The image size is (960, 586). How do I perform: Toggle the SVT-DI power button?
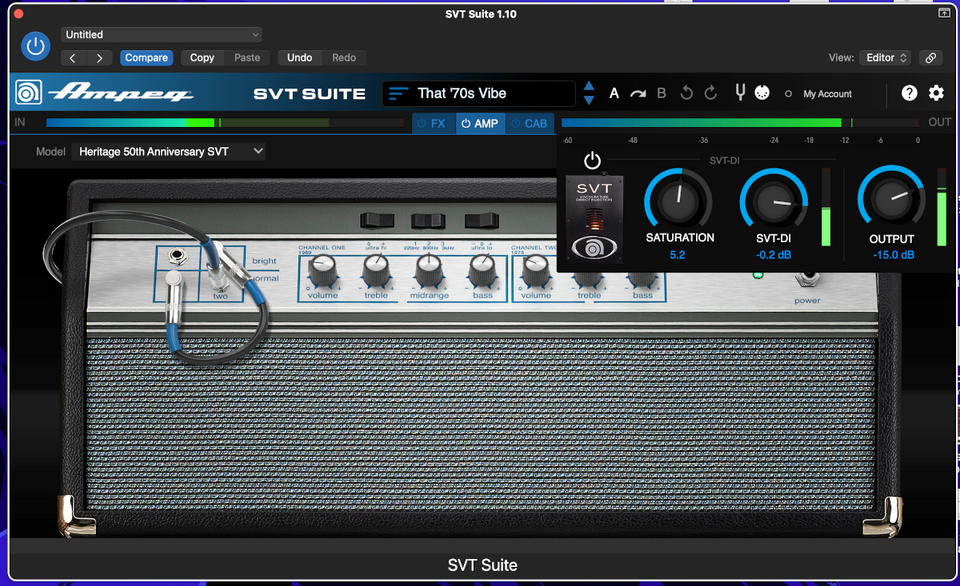(592, 161)
